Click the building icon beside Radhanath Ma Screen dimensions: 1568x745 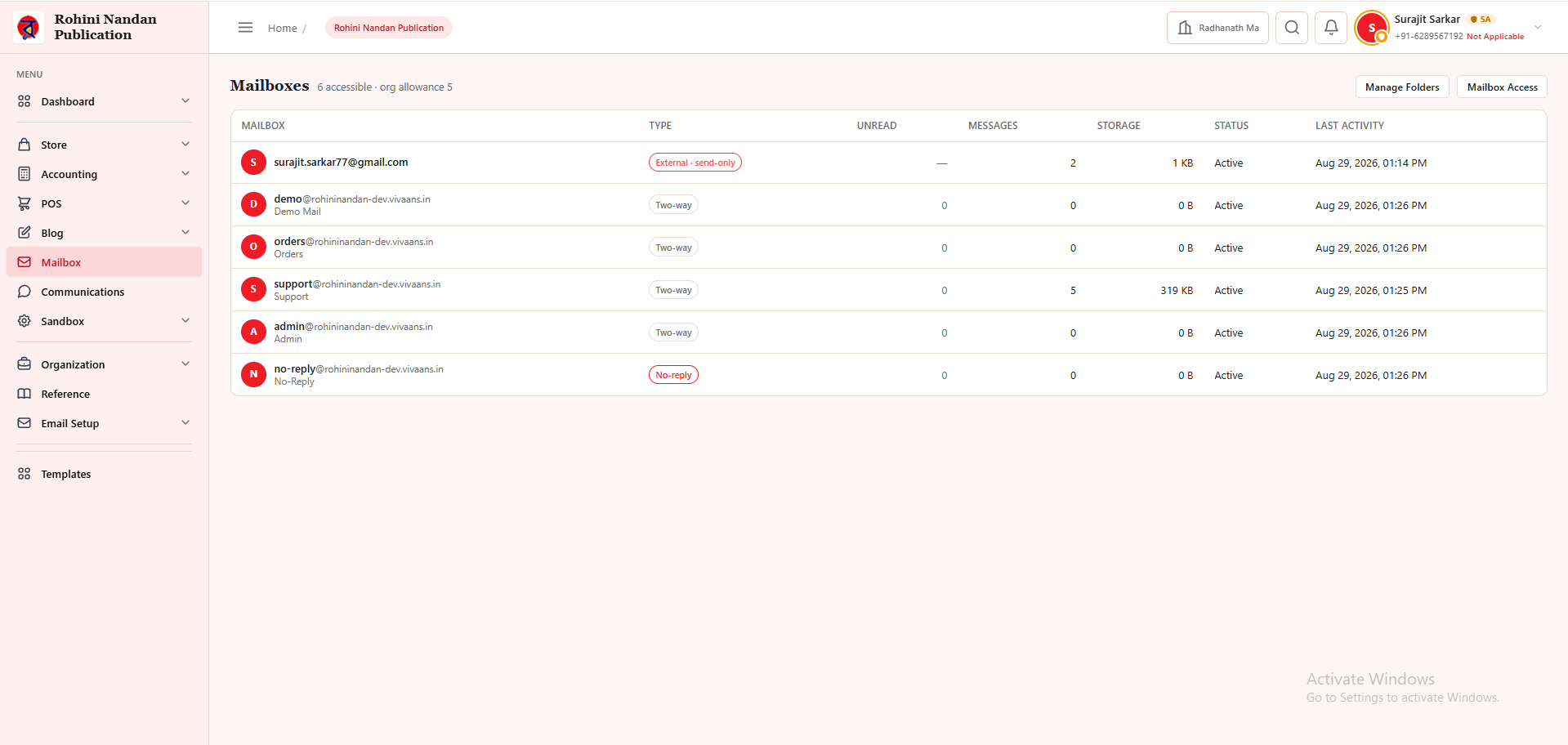1185,28
